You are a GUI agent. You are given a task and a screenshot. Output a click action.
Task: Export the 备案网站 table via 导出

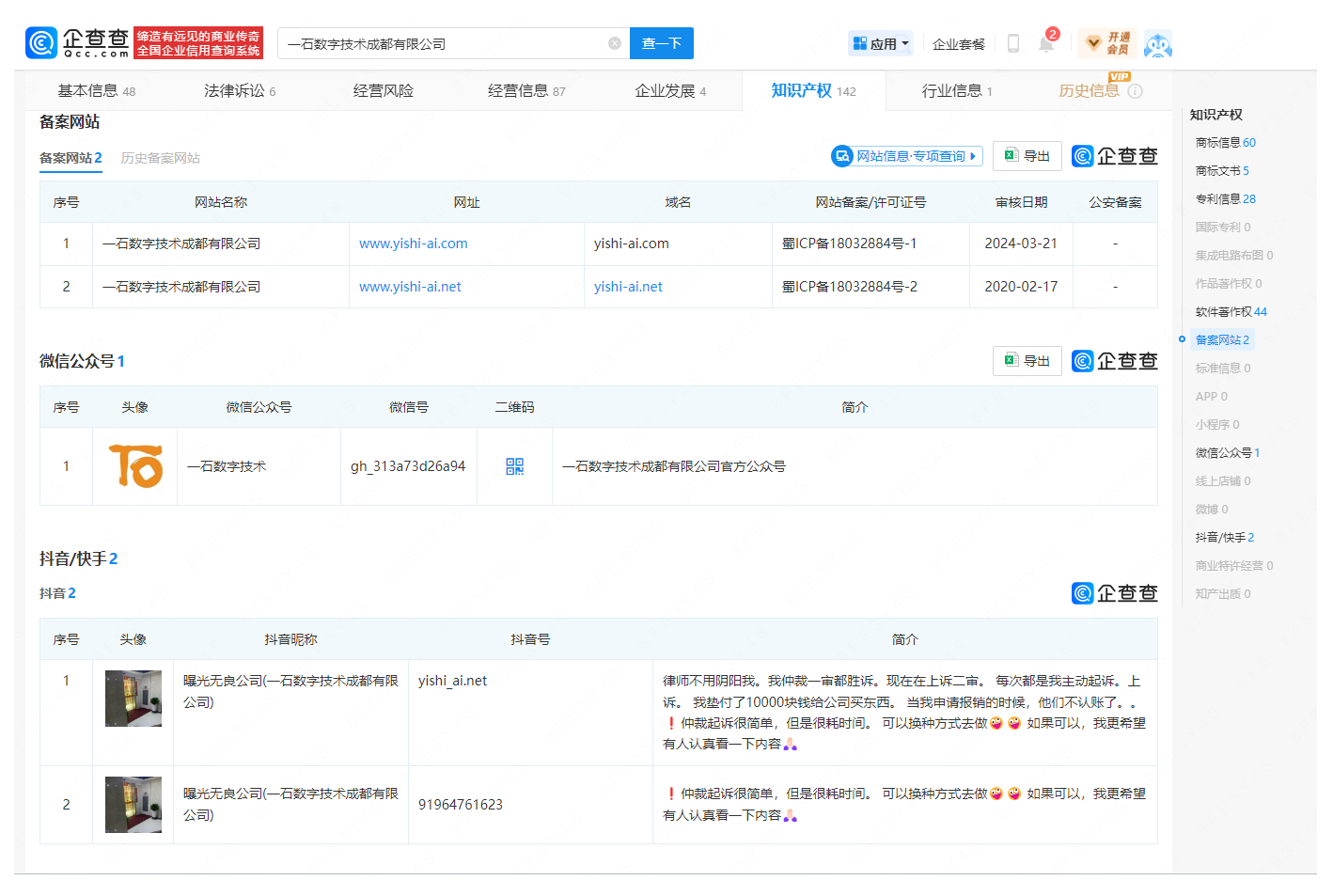(1027, 156)
